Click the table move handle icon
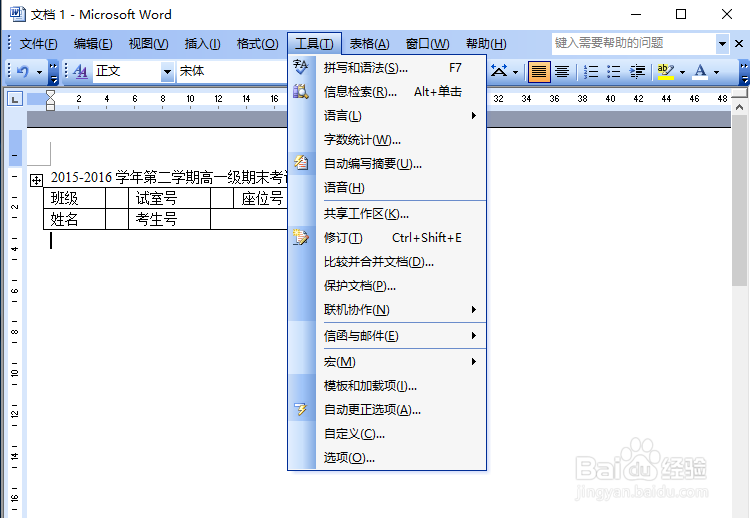The image size is (750, 518). click(x=36, y=180)
